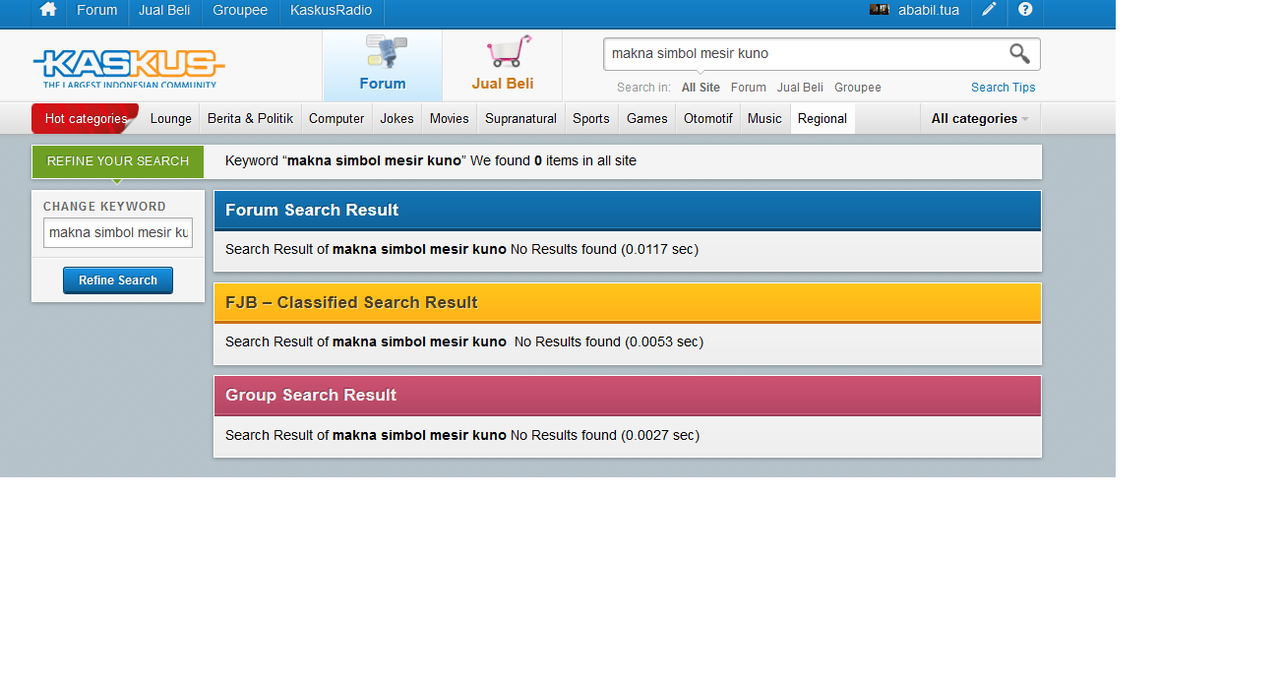Set search scope to Groupee
Viewport: 1280px width, 683px height.
(858, 88)
